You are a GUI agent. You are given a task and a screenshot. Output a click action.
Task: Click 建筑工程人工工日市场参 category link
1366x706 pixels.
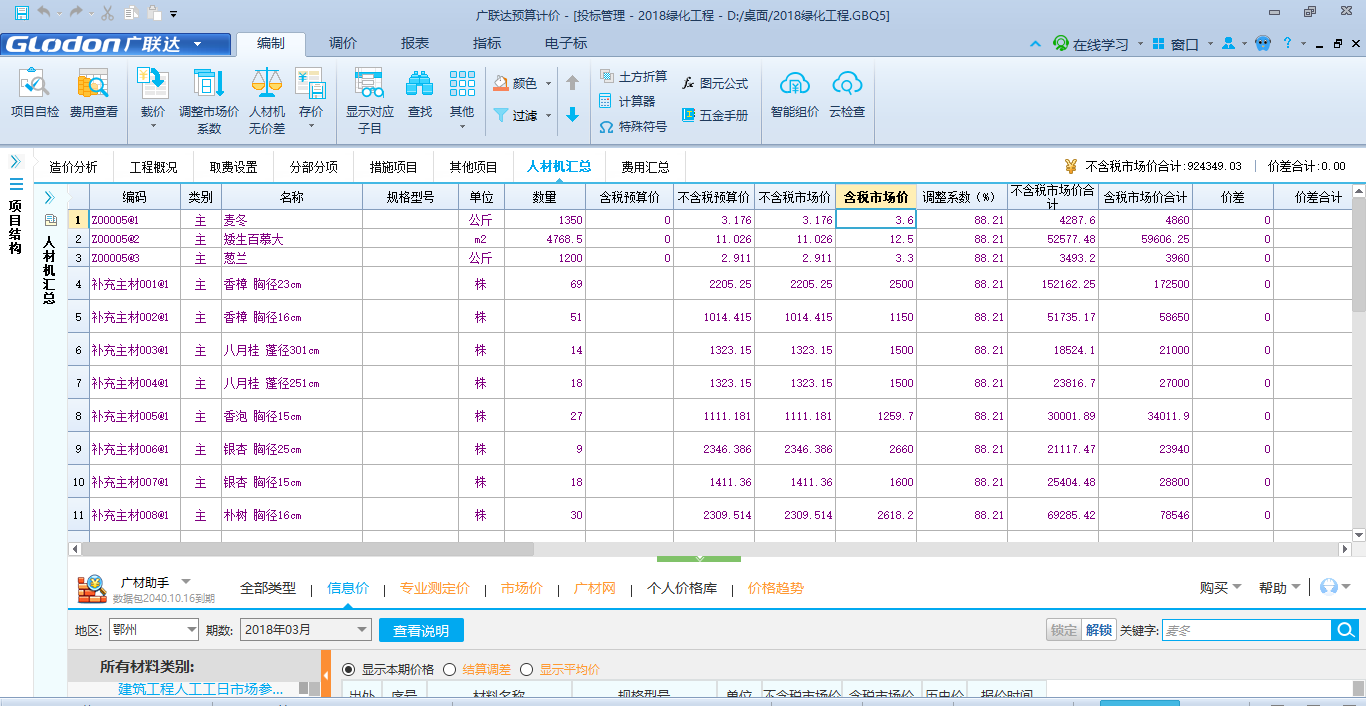[201, 689]
